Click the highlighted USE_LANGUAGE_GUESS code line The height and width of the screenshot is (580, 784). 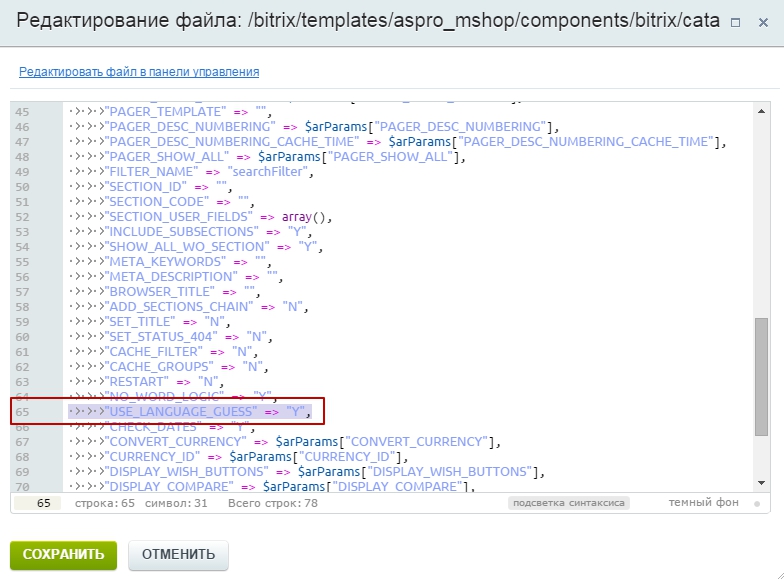(190, 411)
